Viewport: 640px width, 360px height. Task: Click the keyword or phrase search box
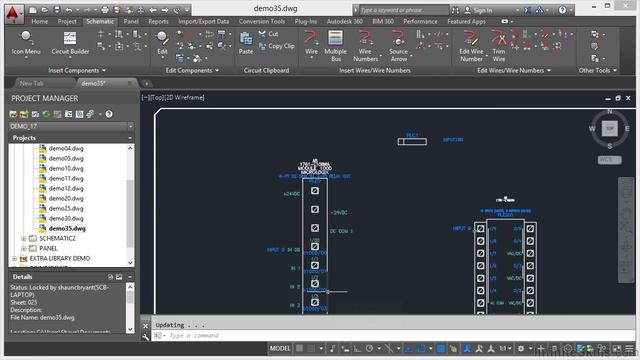click(x=403, y=10)
